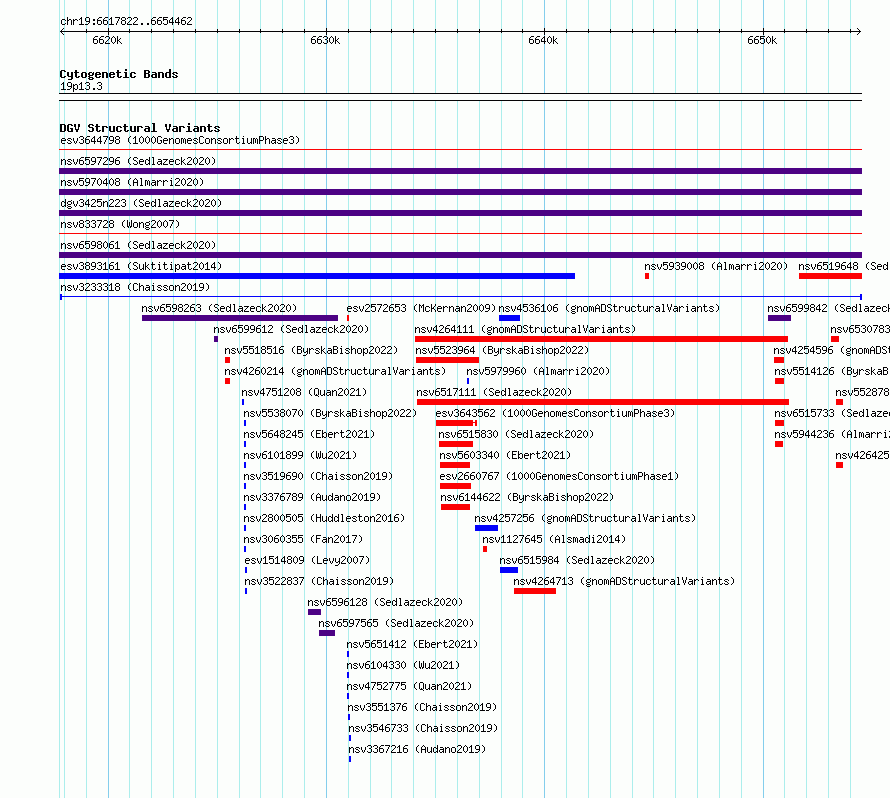Select nsv4752775 (Quan2021) label
This screenshot has height=798, width=890.
pos(409,686)
